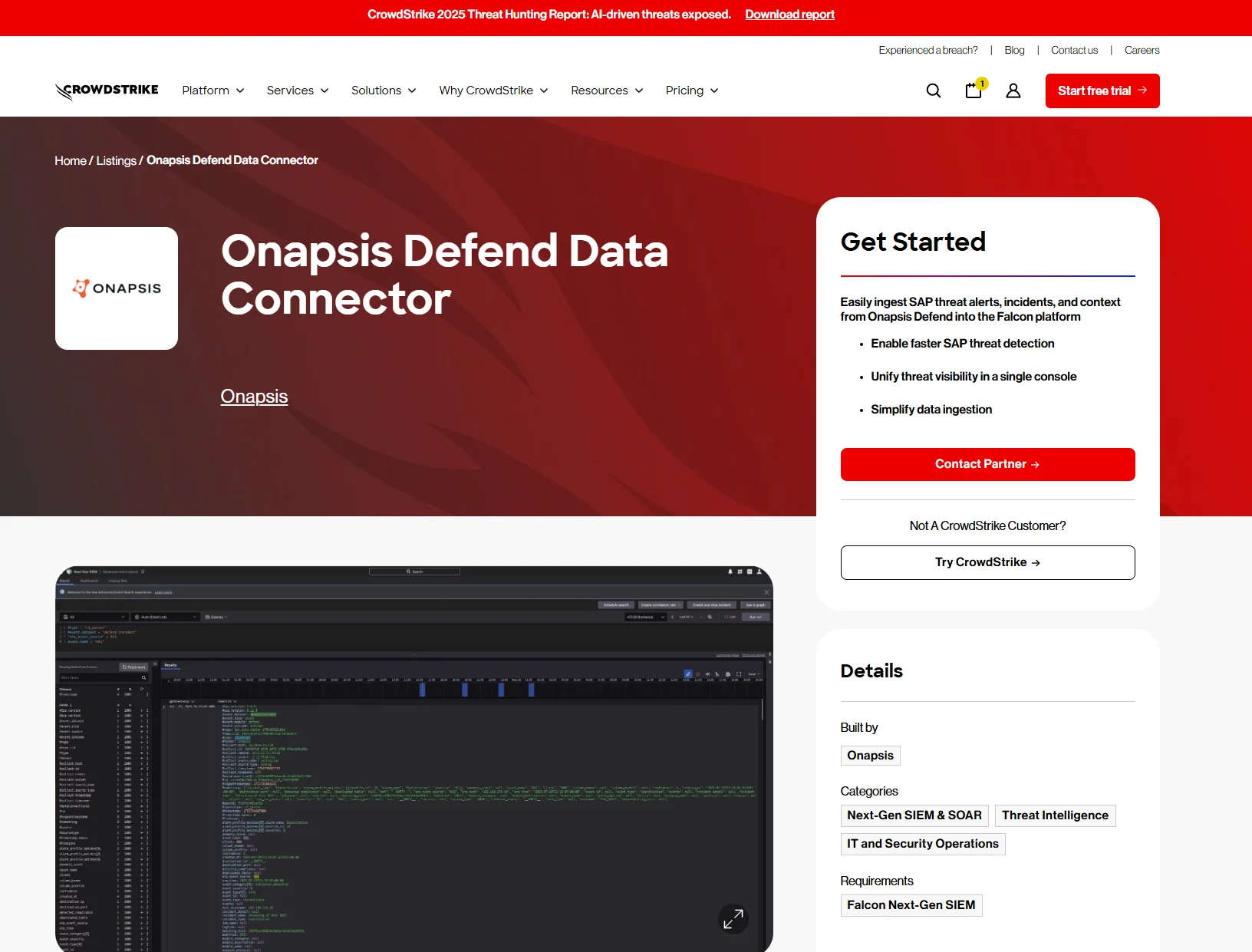Expand the Pricing menu
1252x952 pixels.
pos(692,91)
